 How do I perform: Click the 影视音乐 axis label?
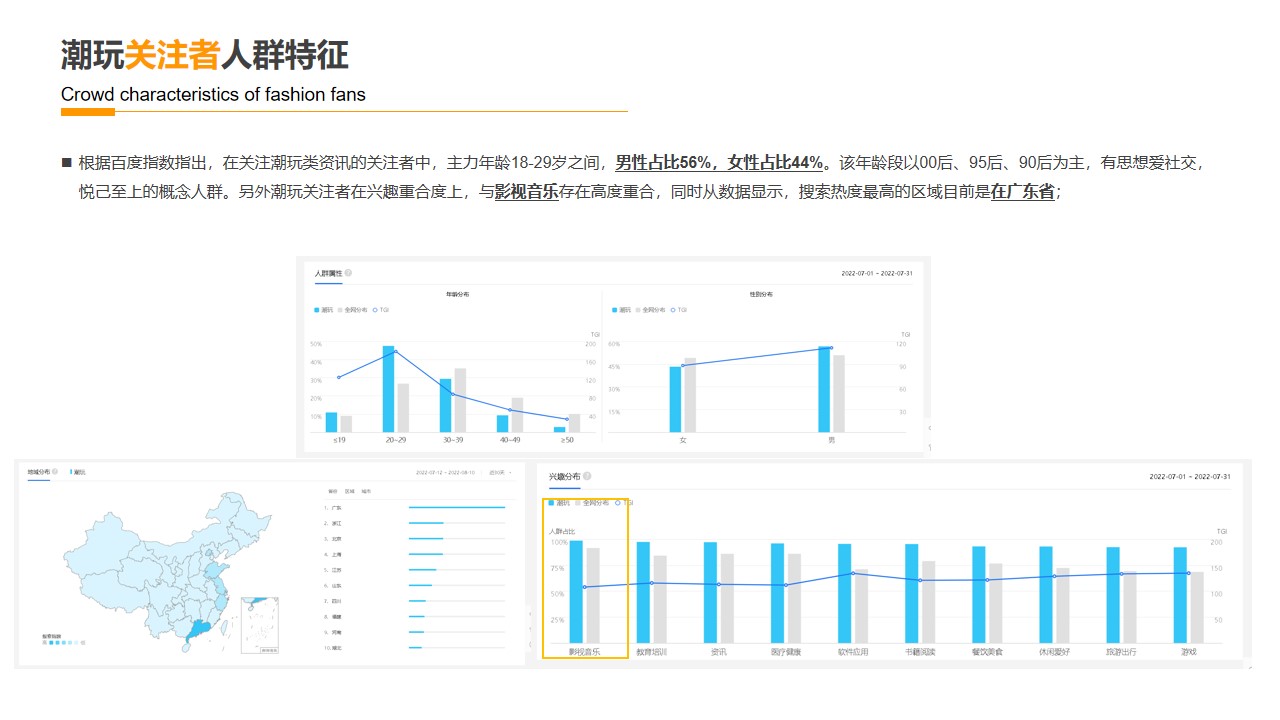pos(584,652)
